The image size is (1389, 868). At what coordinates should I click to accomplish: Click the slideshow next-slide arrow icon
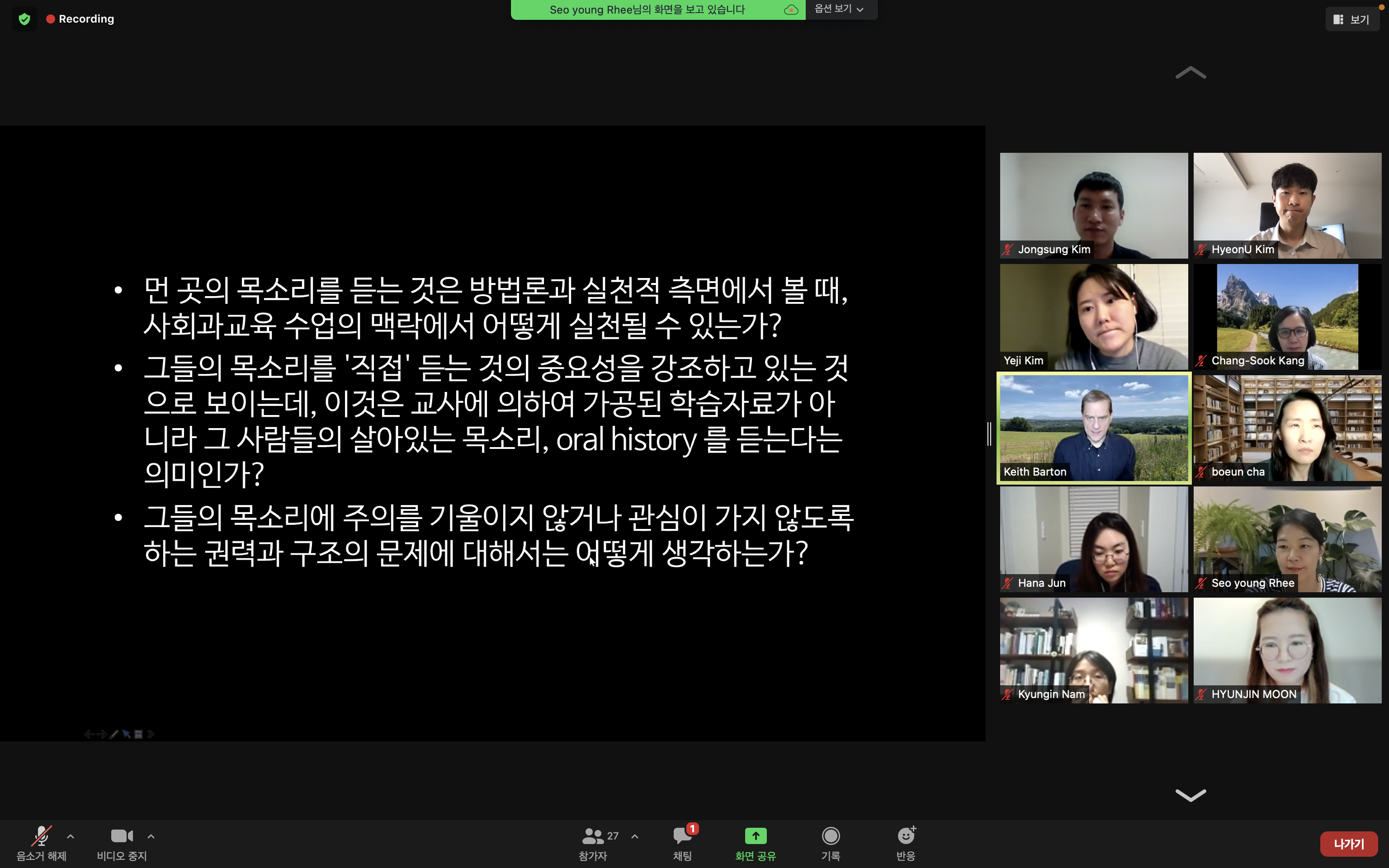102,734
